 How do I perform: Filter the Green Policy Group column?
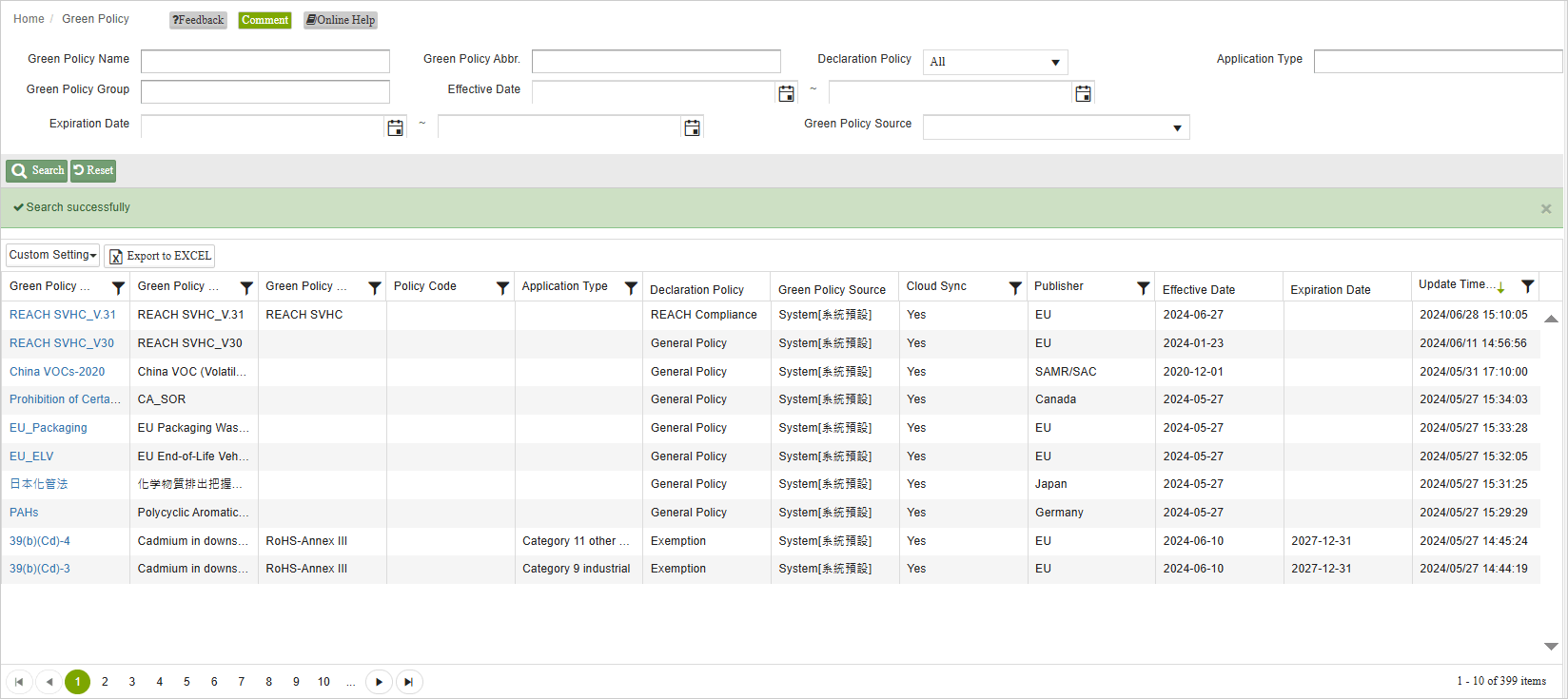375,287
